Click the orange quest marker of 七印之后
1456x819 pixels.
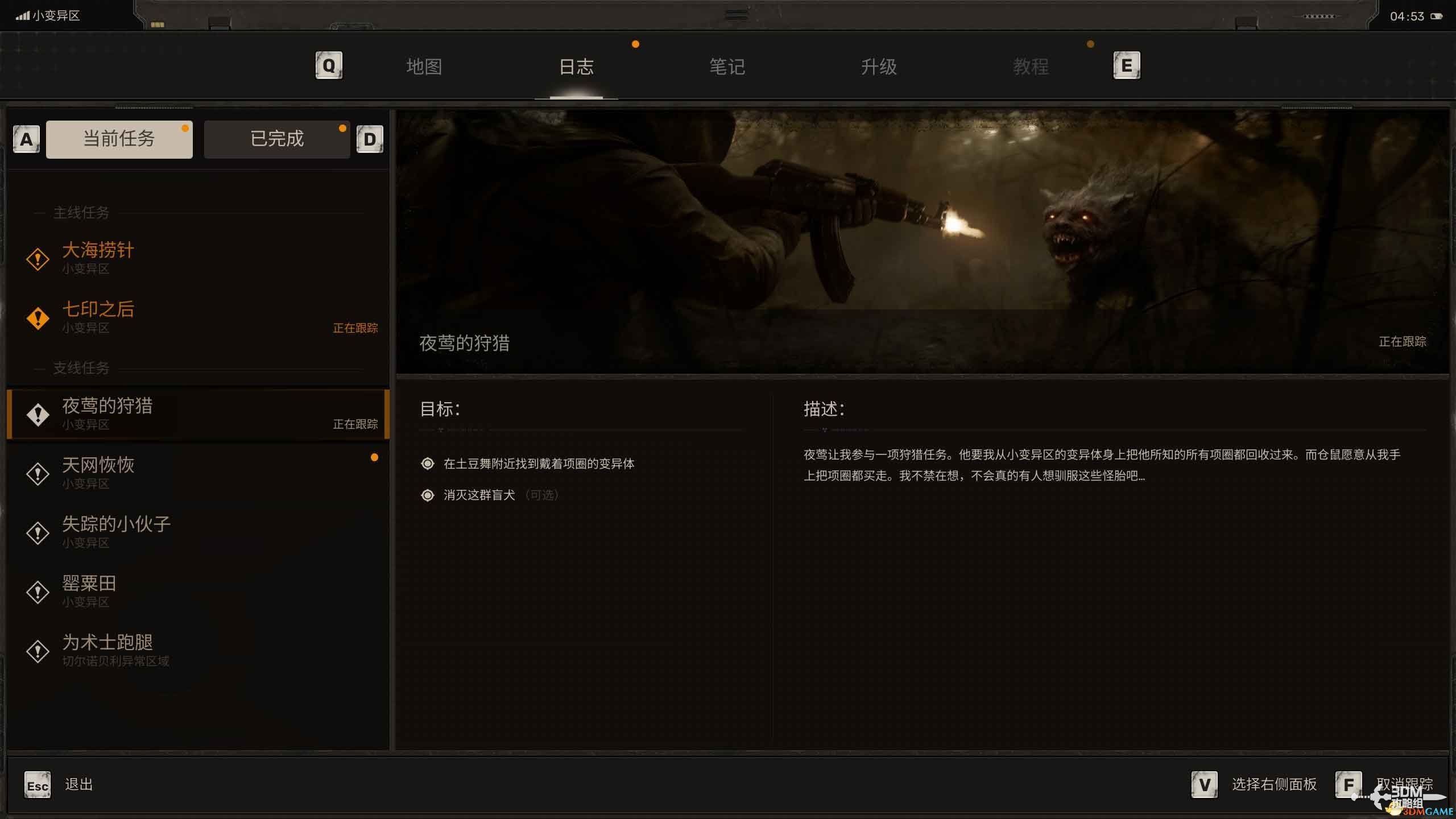(38, 318)
